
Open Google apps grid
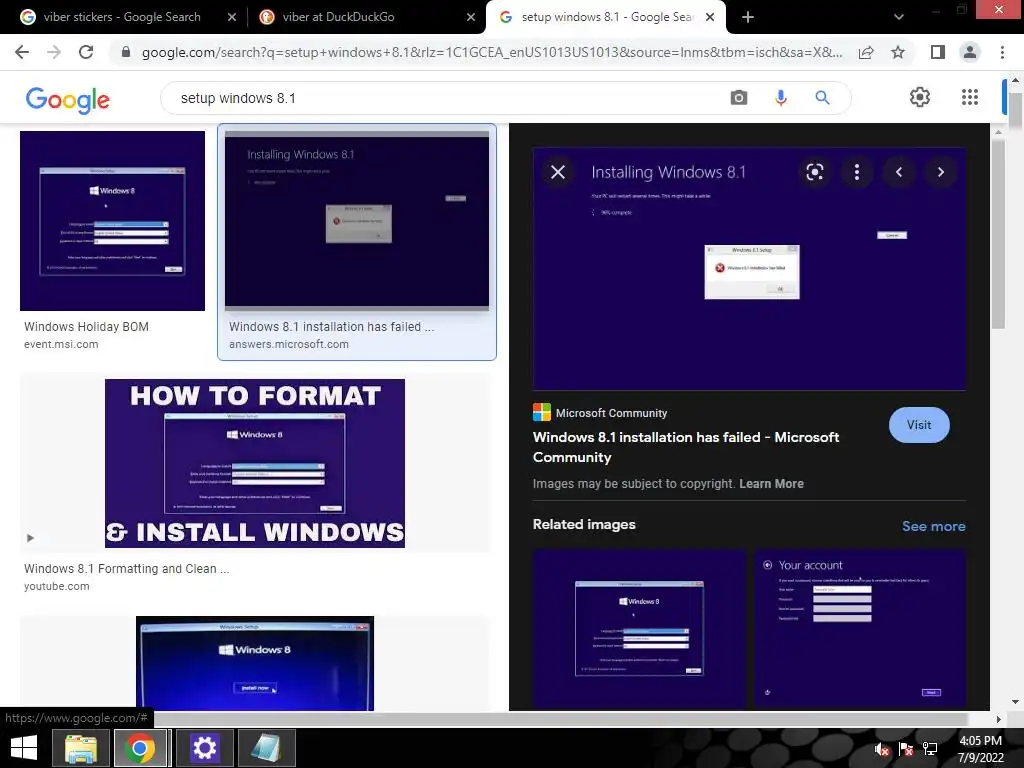[970, 97]
